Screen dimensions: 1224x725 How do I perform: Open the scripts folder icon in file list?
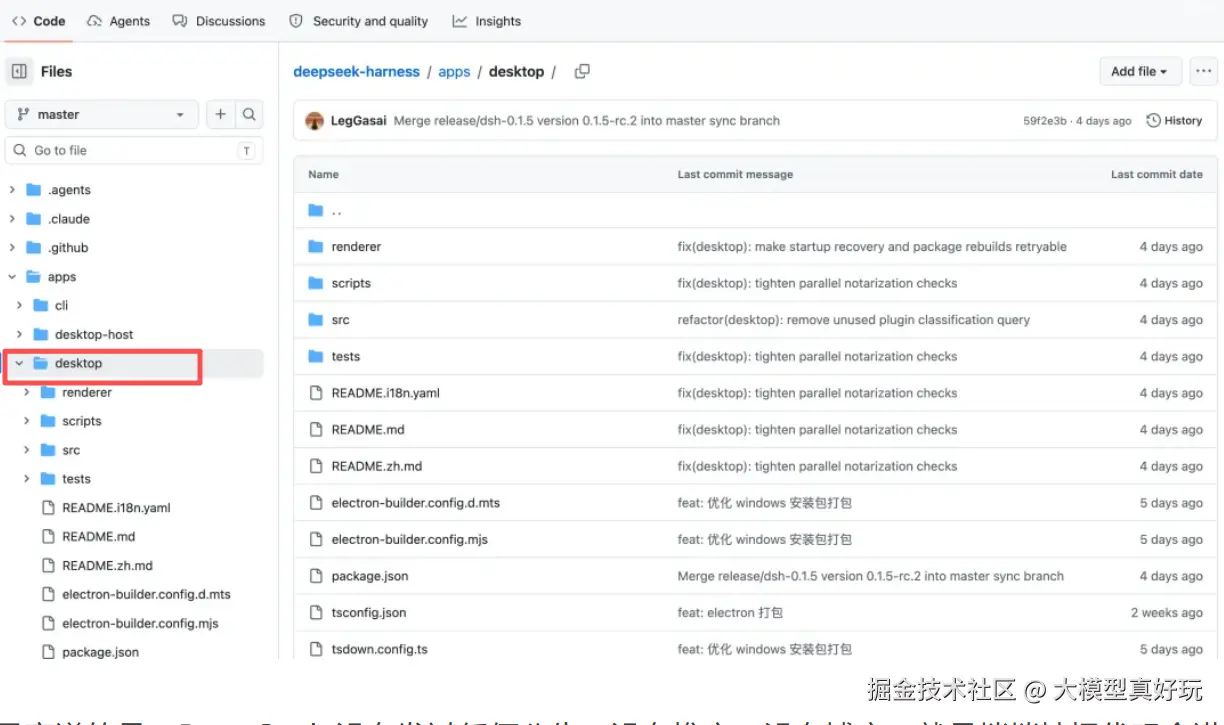point(316,283)
